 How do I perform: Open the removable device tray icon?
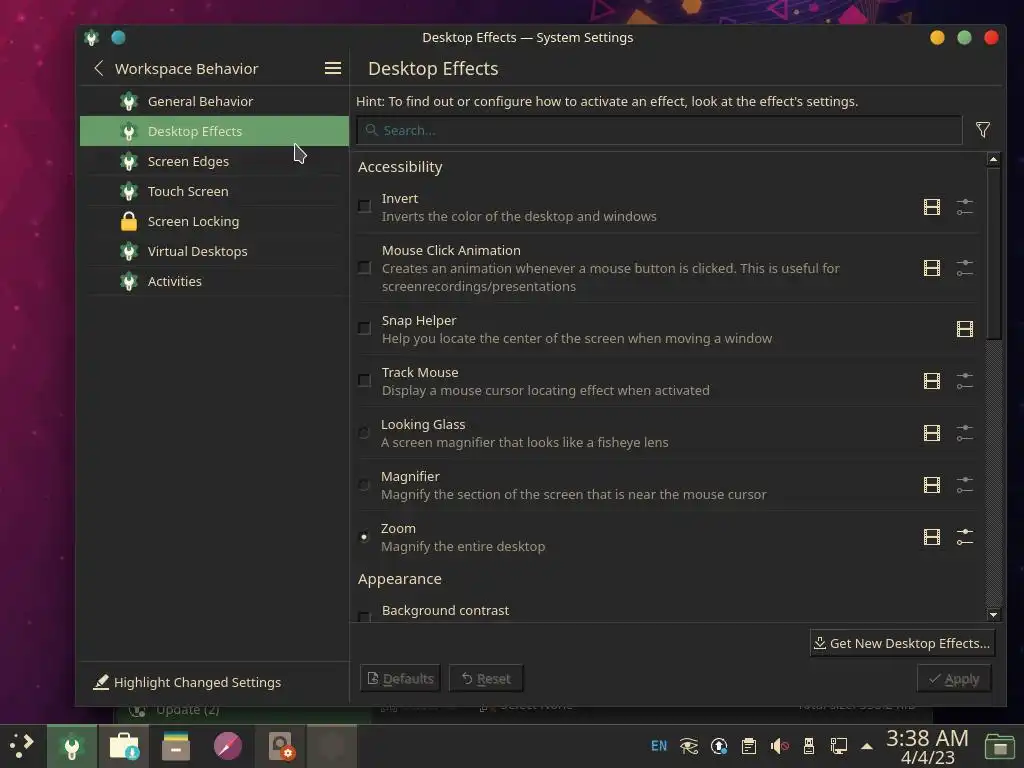(x=808, y=746)
